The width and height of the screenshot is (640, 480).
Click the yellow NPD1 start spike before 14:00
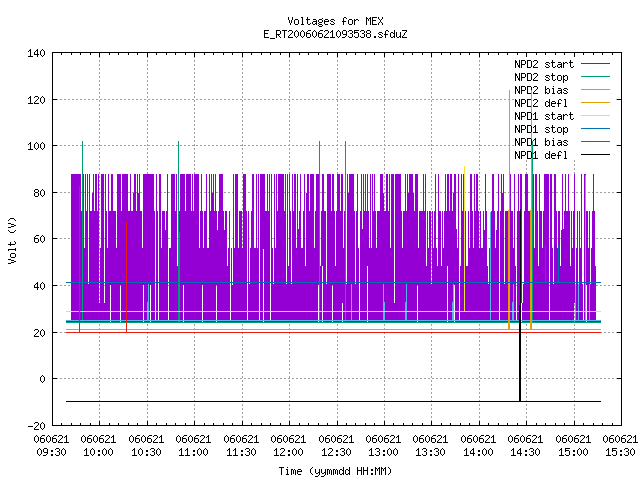pos(464,239)
